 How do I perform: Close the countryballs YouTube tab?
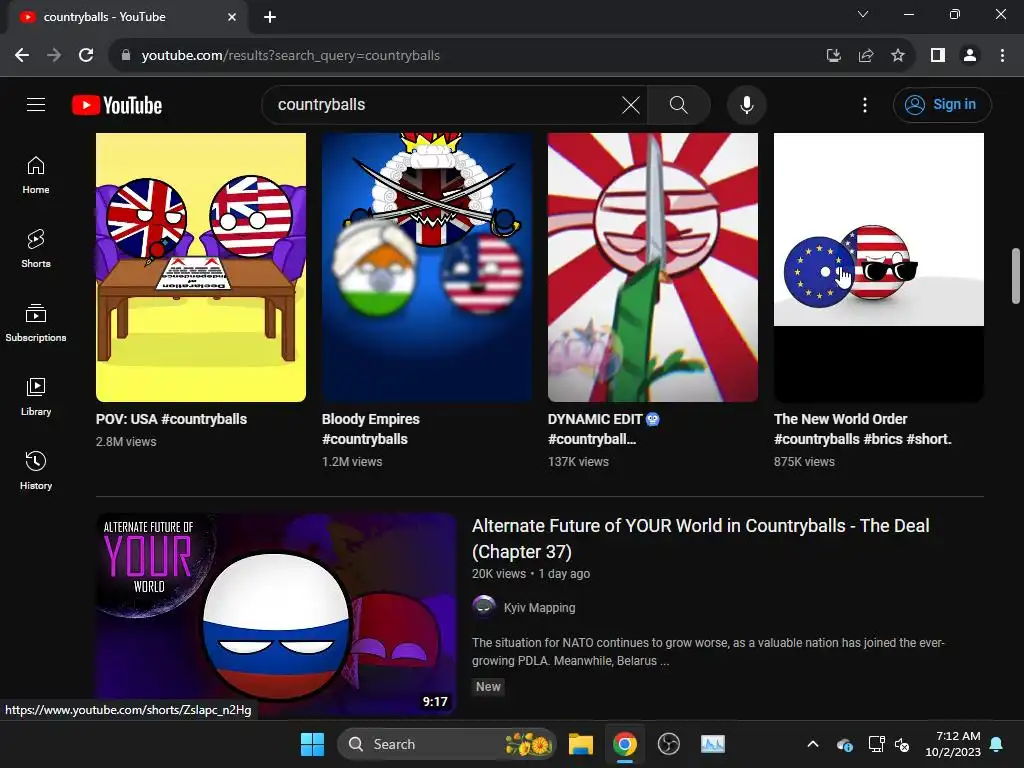pos(232,17)
